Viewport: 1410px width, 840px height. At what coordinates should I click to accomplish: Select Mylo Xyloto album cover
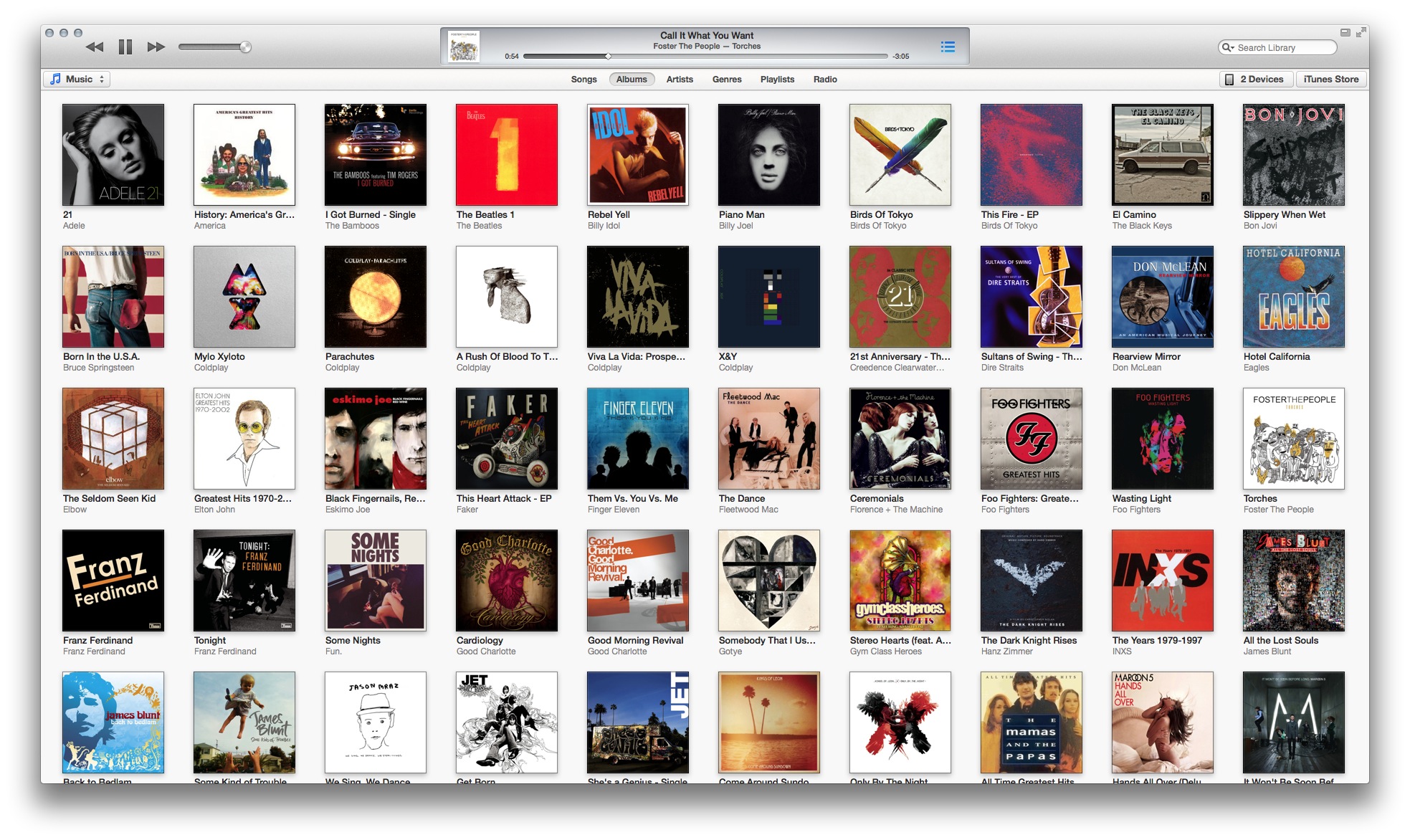[x=244, y=297]
